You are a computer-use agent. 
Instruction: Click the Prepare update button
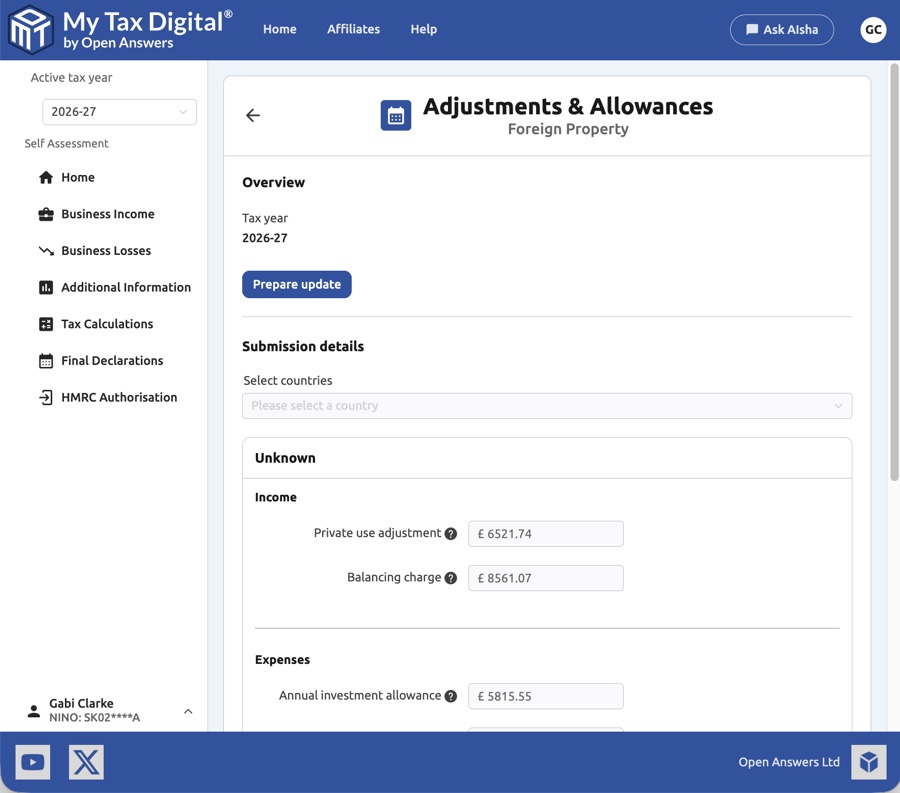(x=296, y=284)
